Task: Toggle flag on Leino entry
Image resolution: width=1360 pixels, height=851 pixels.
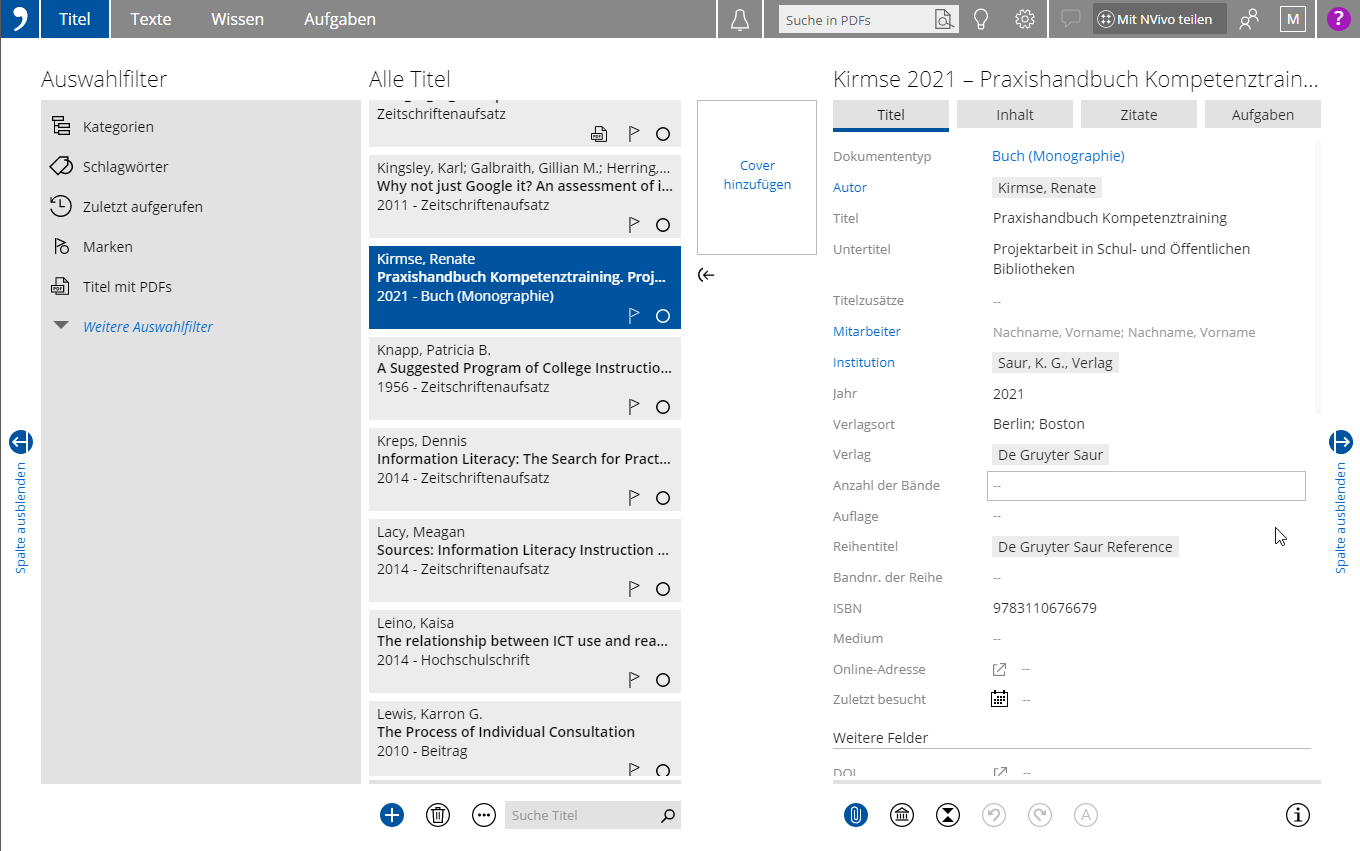Action: [633, 680]
